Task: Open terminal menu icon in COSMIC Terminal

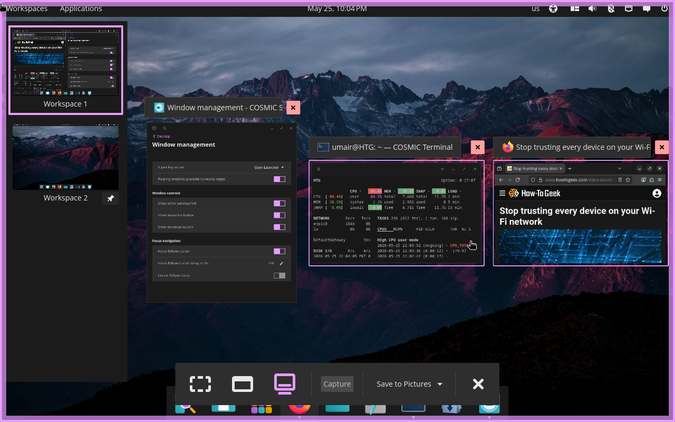Action: [319, 169]
